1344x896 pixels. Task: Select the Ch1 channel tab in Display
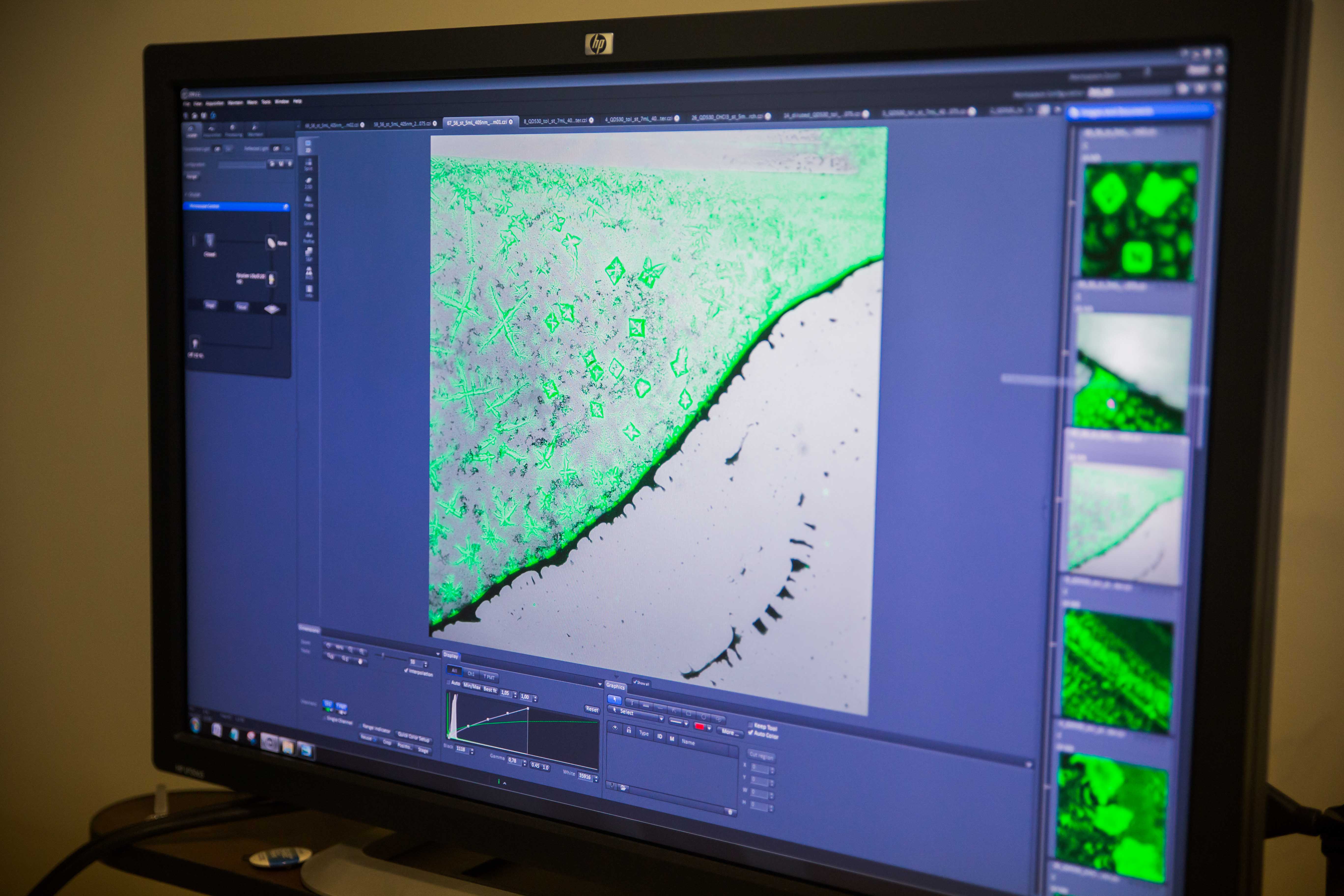471,674
